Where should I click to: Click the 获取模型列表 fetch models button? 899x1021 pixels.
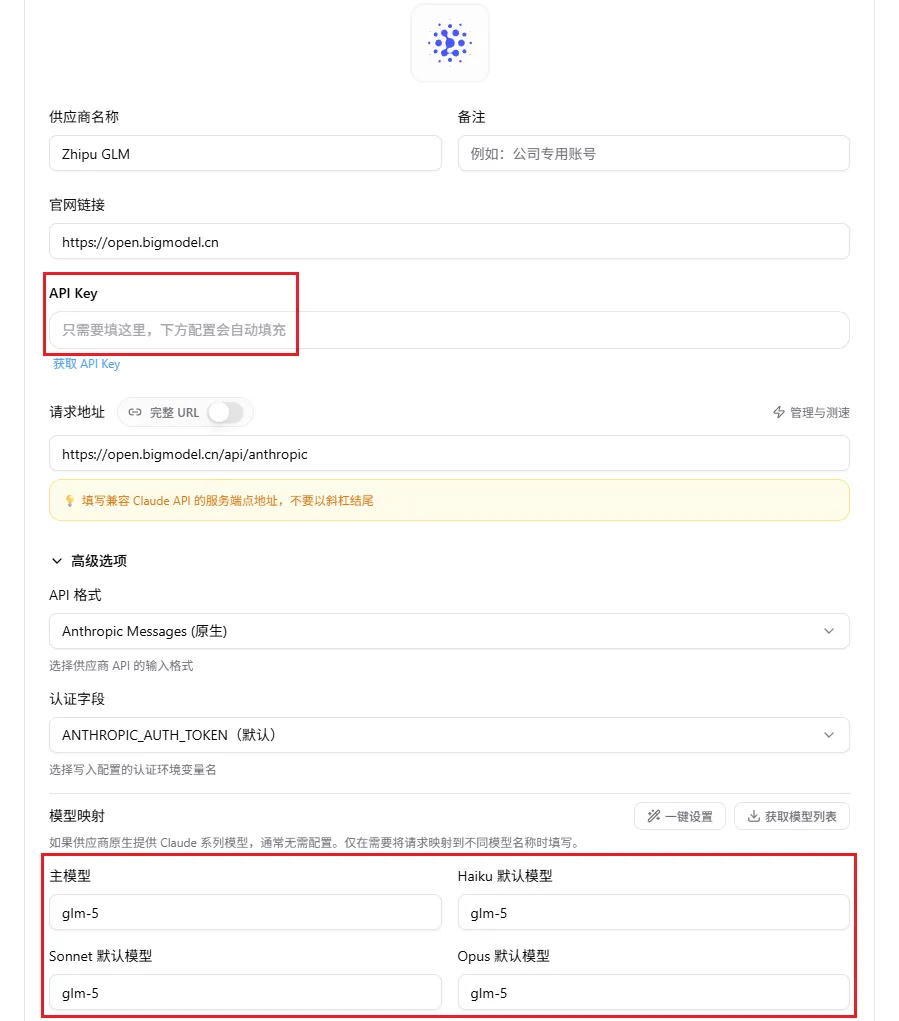(792, 817)
